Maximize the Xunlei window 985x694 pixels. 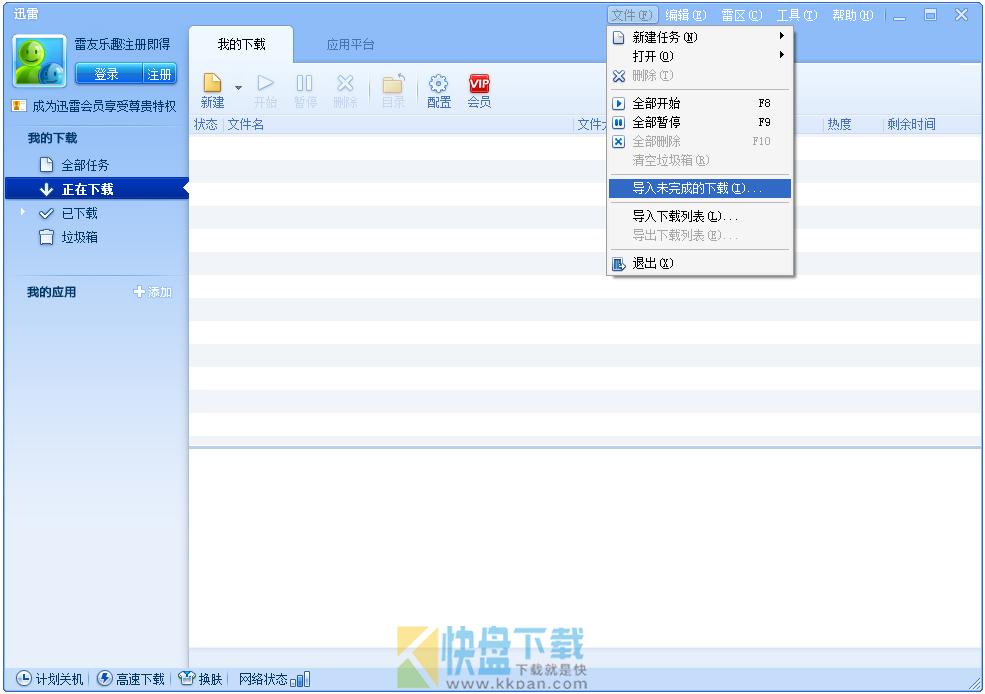coord(930,15)
